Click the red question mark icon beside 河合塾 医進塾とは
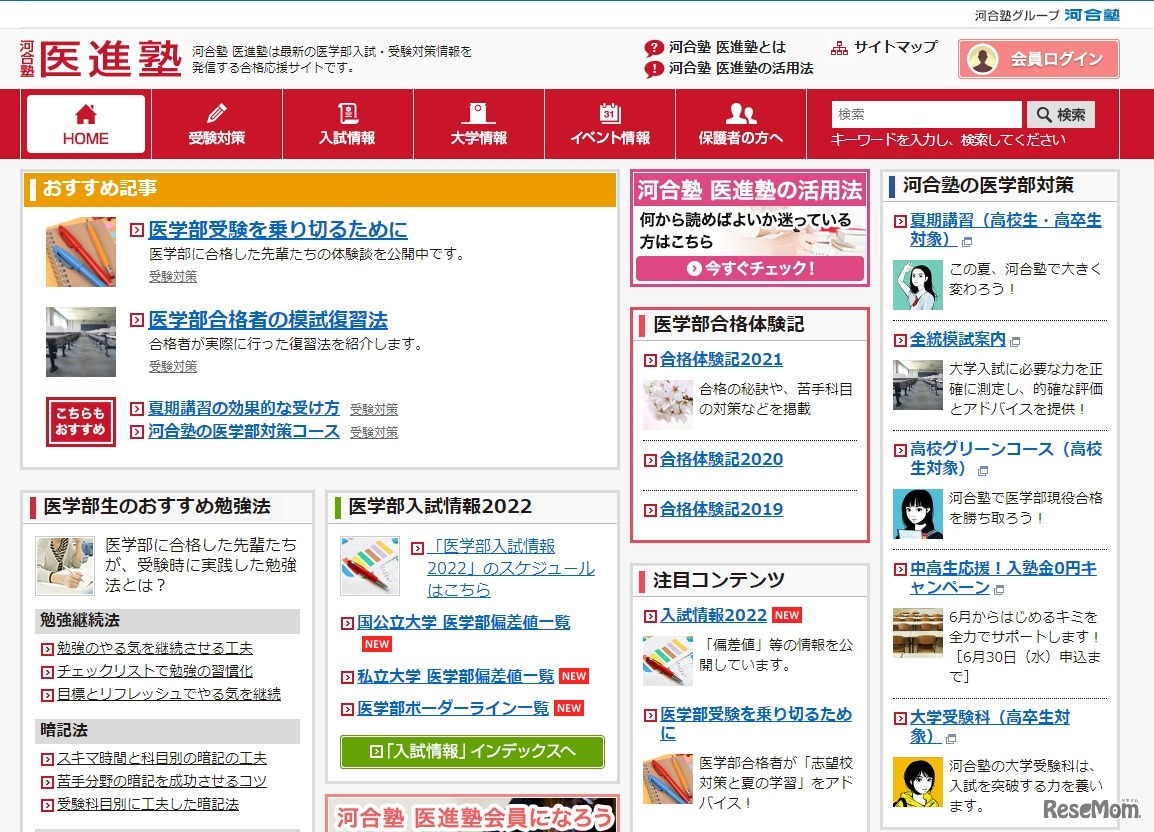Image resolution: width=1154 pixels, height=832 pixels. [x=654, y=48]
